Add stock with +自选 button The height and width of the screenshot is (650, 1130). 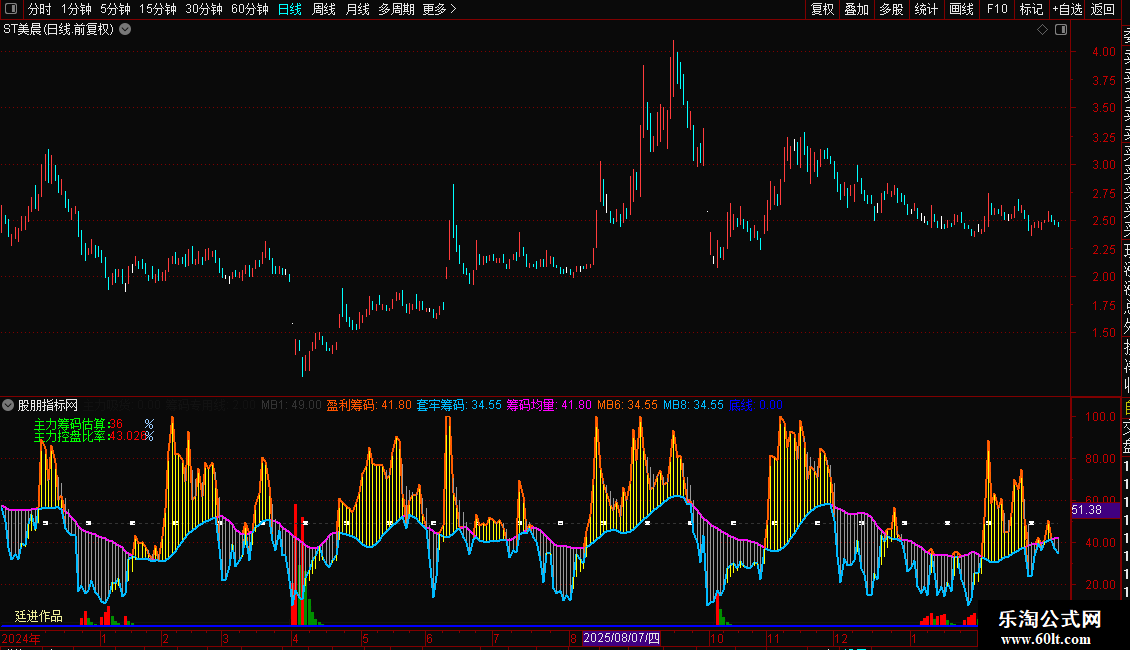pos(1067,9)
